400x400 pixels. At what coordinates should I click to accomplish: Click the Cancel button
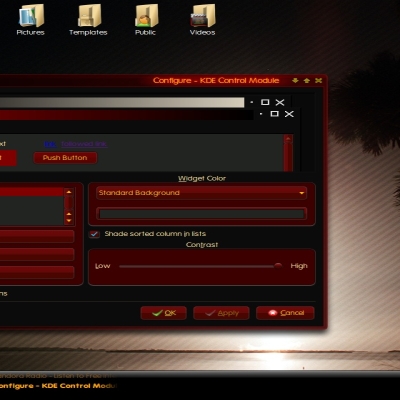285,313
